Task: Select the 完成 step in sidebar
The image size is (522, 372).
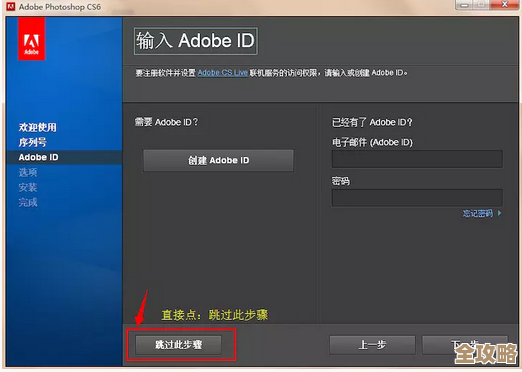Action: point(28,202)
